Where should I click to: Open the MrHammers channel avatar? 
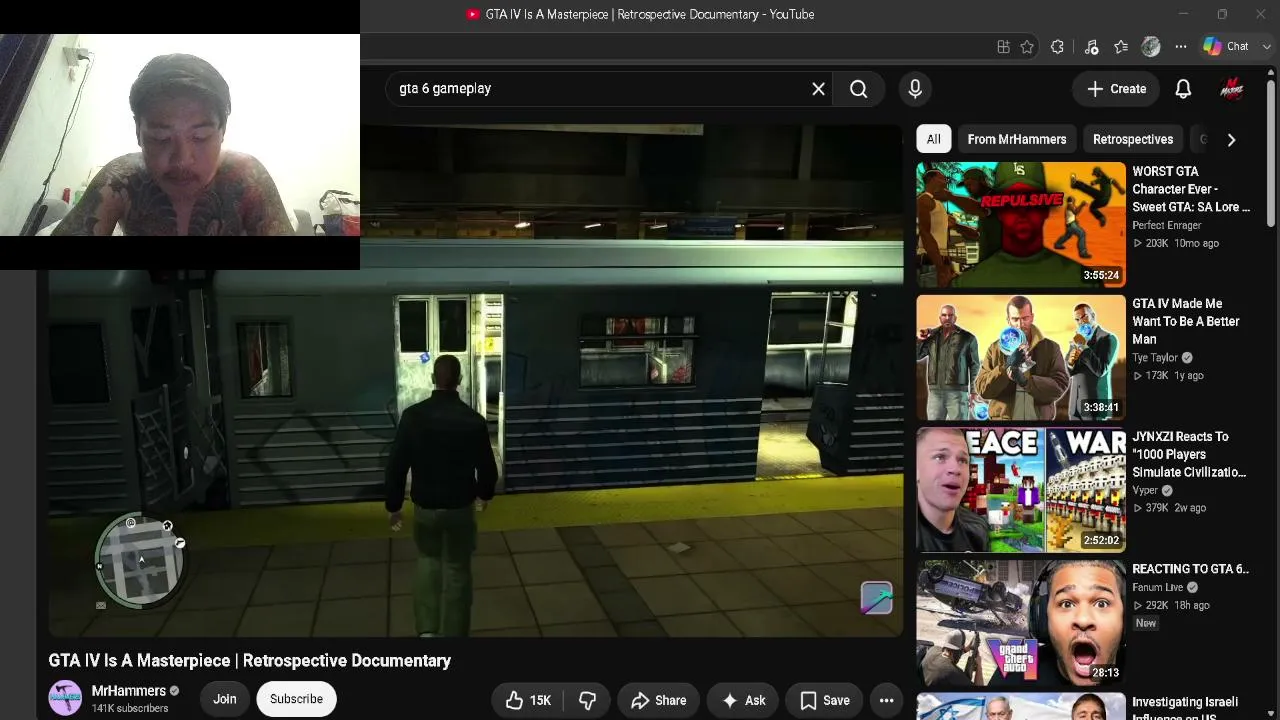pos(66,698)
